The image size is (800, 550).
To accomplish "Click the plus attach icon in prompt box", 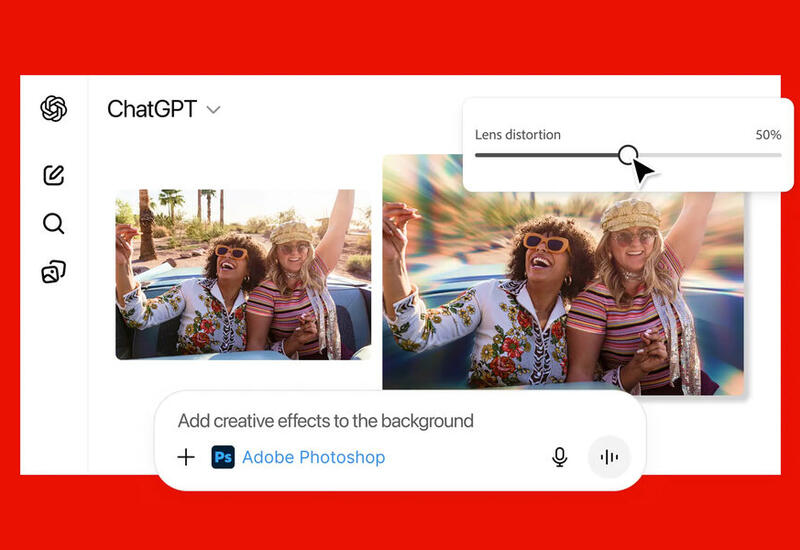I will [186, 457].
